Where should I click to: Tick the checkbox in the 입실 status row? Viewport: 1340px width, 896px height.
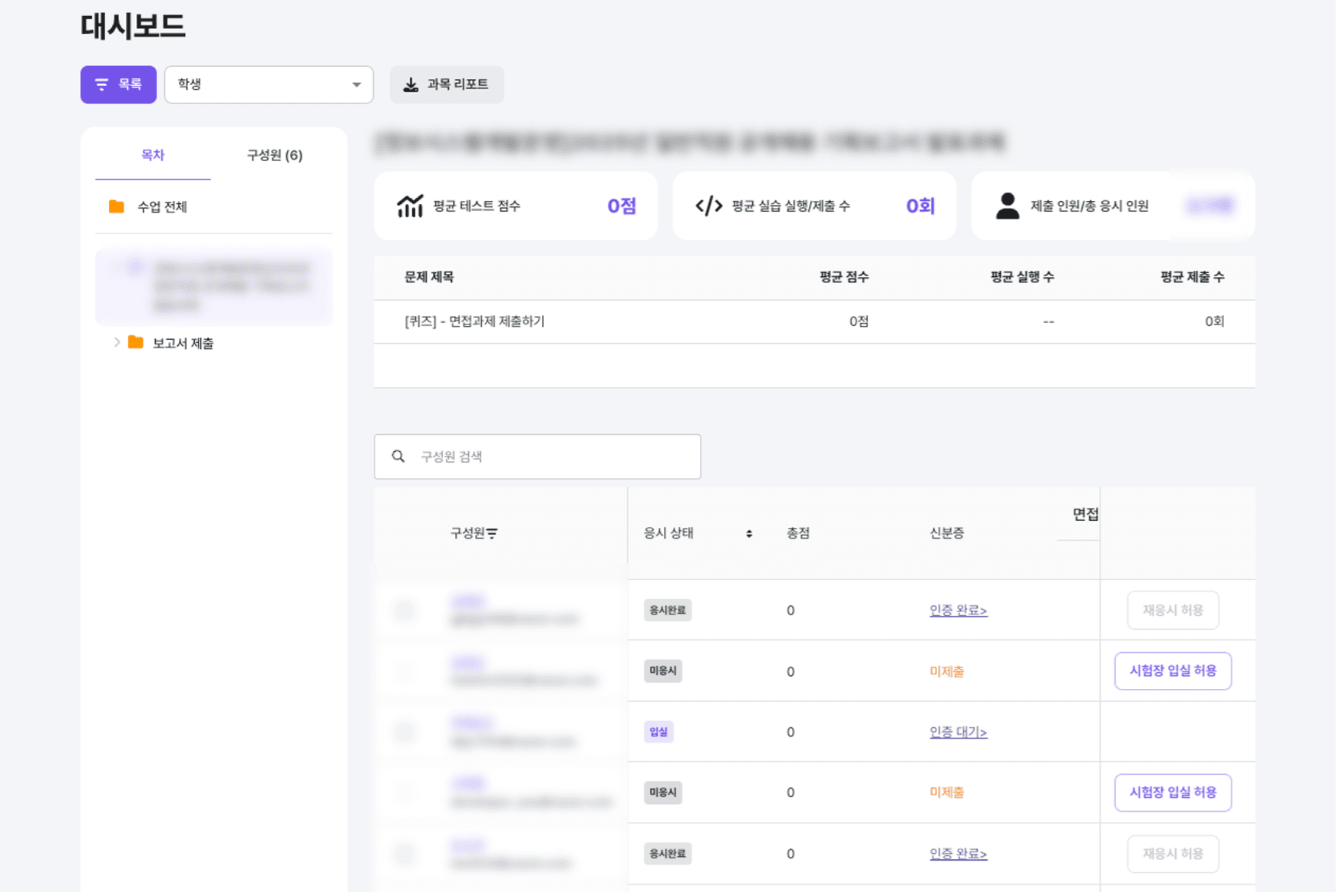404,732
